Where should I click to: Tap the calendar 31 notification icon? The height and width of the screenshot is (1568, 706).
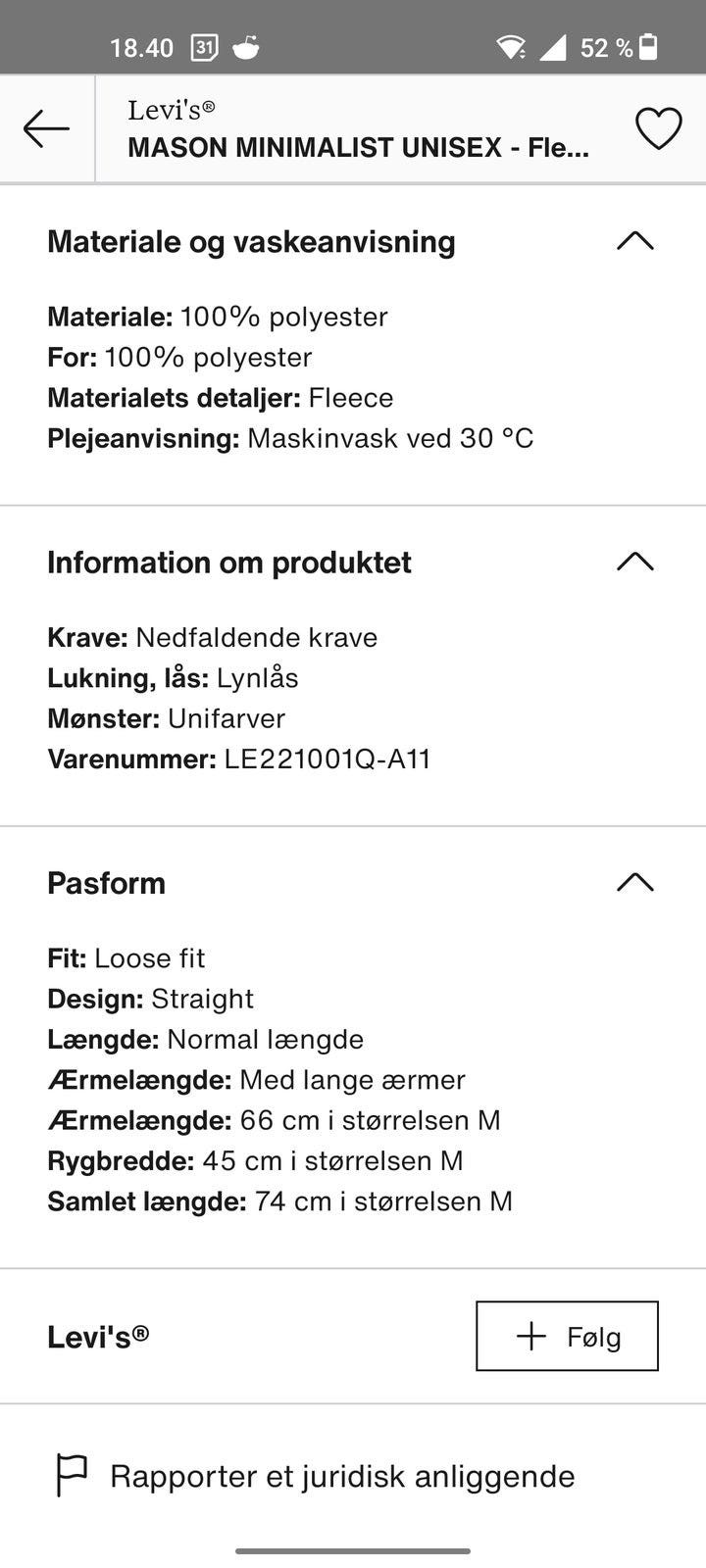[x=204, y=47]
